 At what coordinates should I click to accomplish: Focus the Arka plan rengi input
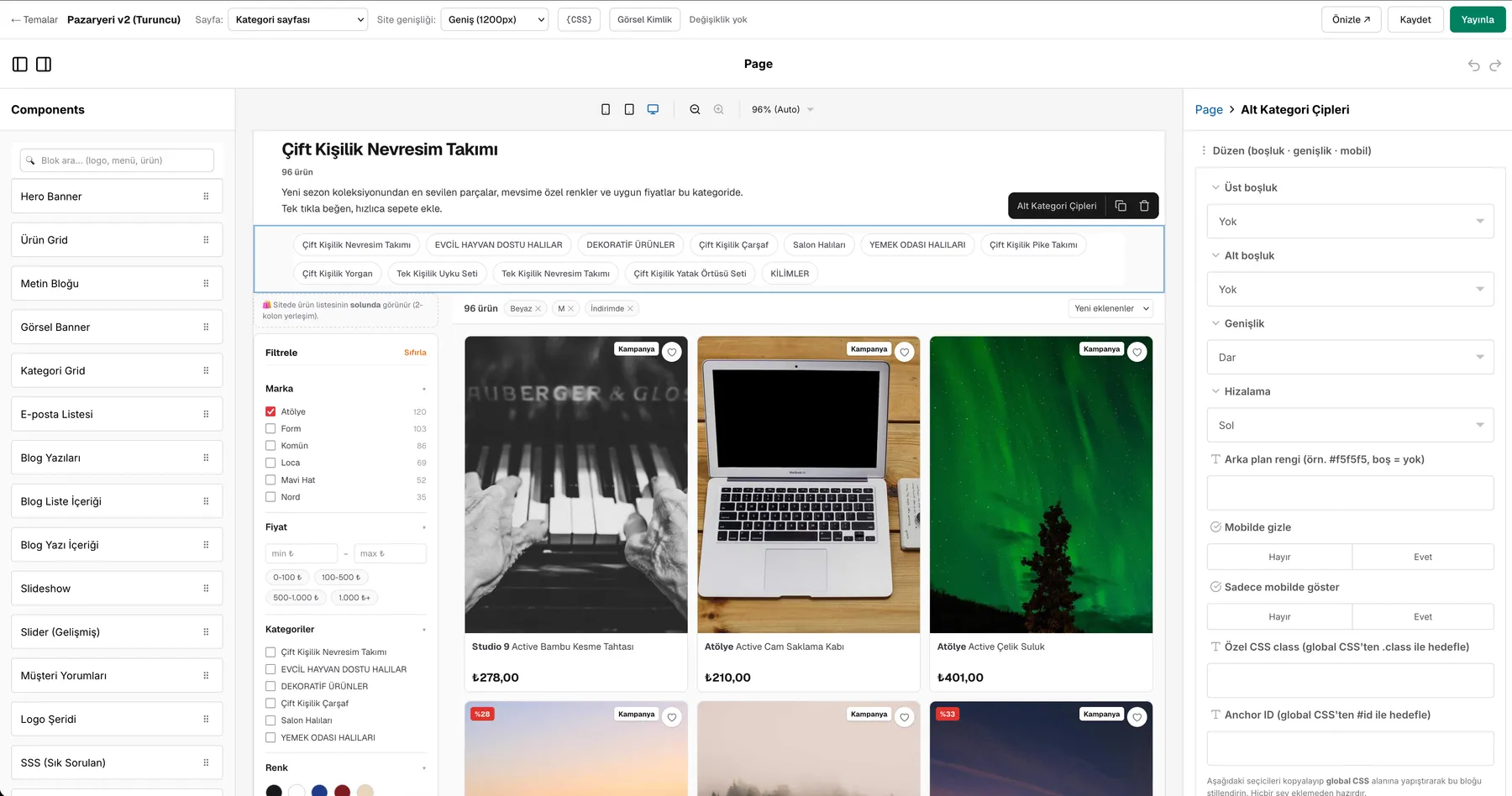pyautogui.click(x=1351, y=494)
